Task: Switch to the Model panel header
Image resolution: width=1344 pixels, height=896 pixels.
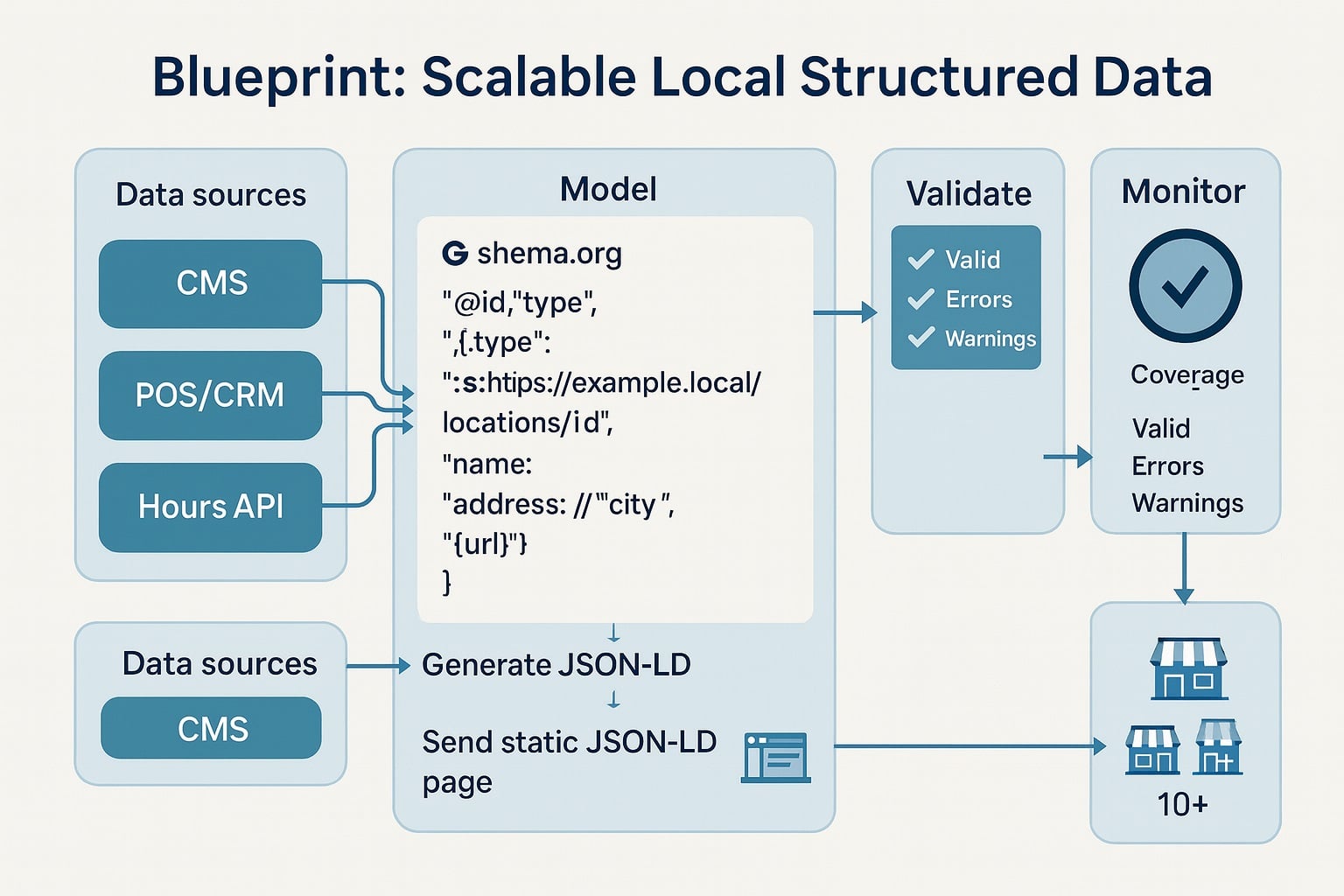Action: pos(609,188)
